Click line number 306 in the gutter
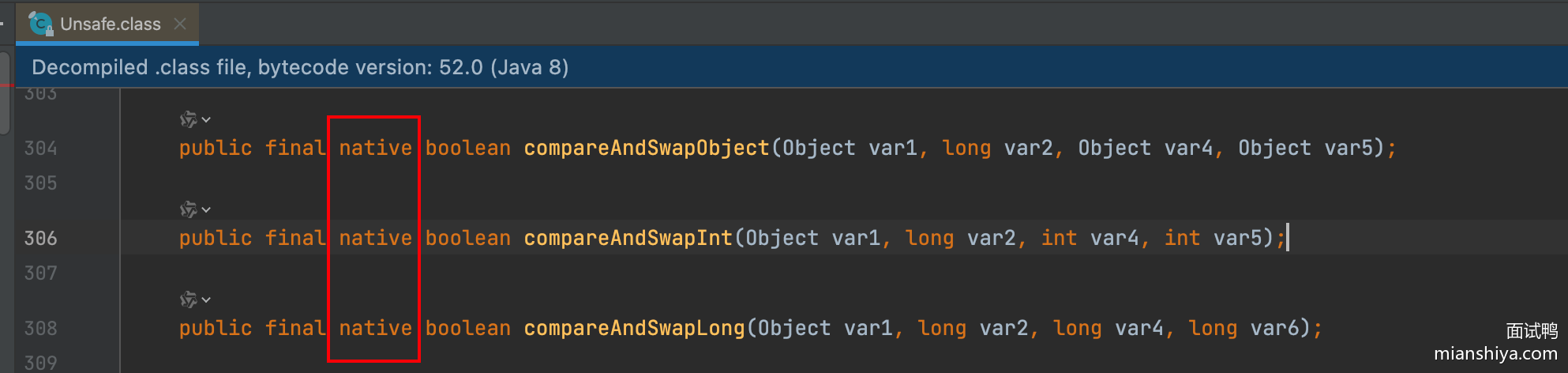 click(x=40, y=239)
